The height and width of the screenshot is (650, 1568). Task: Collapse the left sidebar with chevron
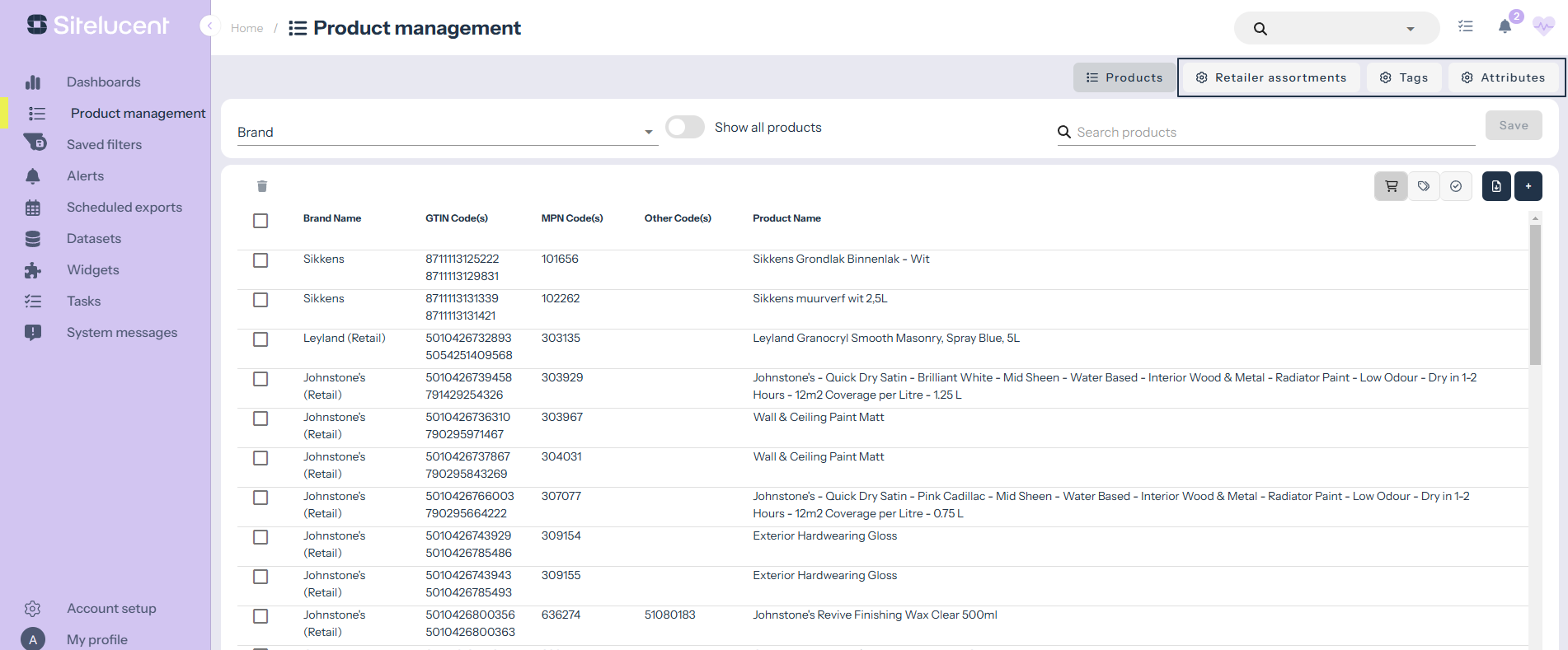(209, 26)
